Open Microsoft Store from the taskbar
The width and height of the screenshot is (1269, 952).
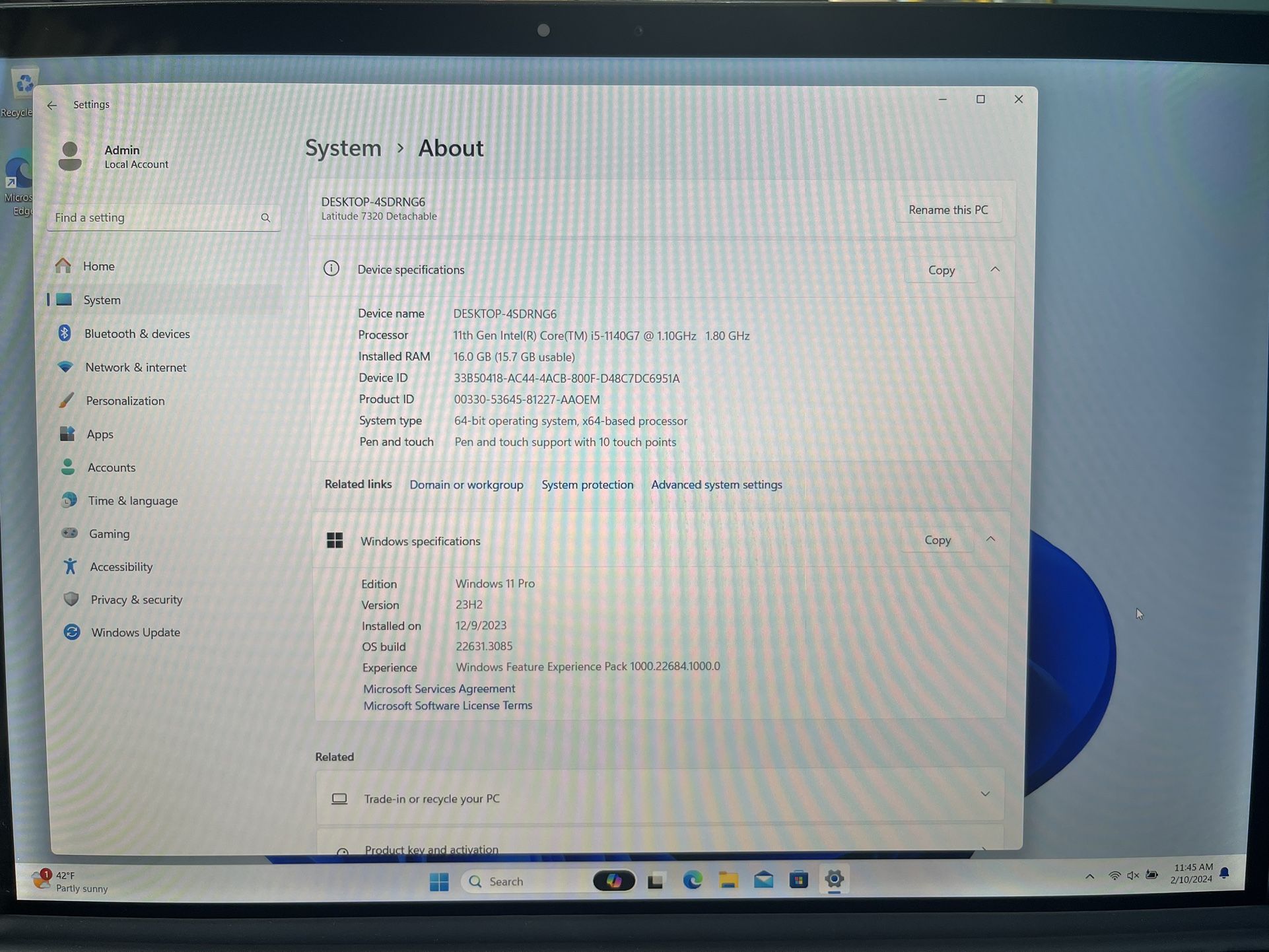tap(799, 879)
